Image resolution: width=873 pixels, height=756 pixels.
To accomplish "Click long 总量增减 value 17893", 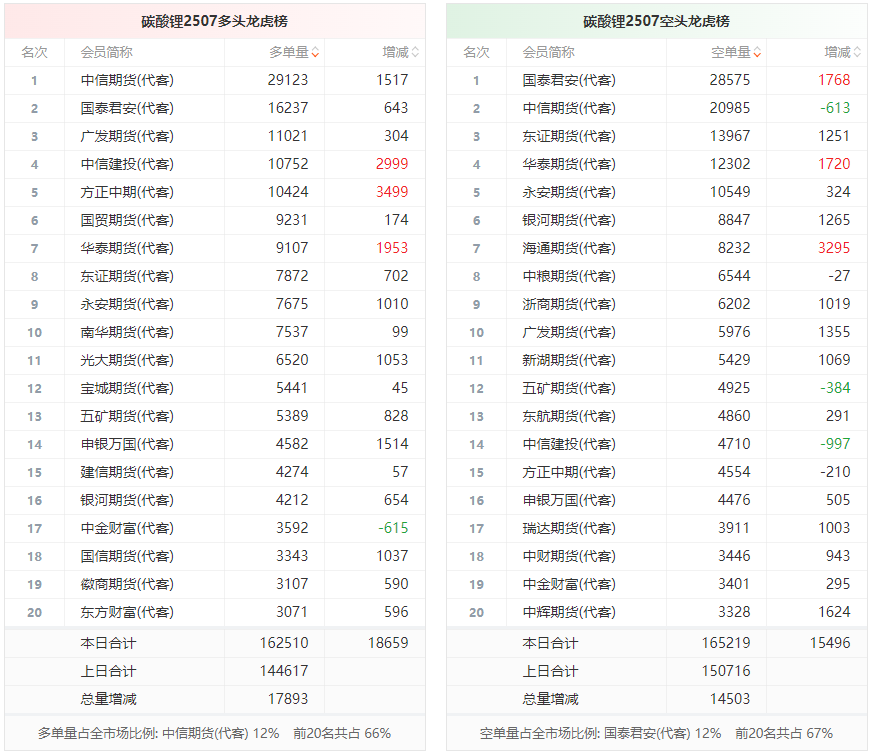I will pos(288,699).
